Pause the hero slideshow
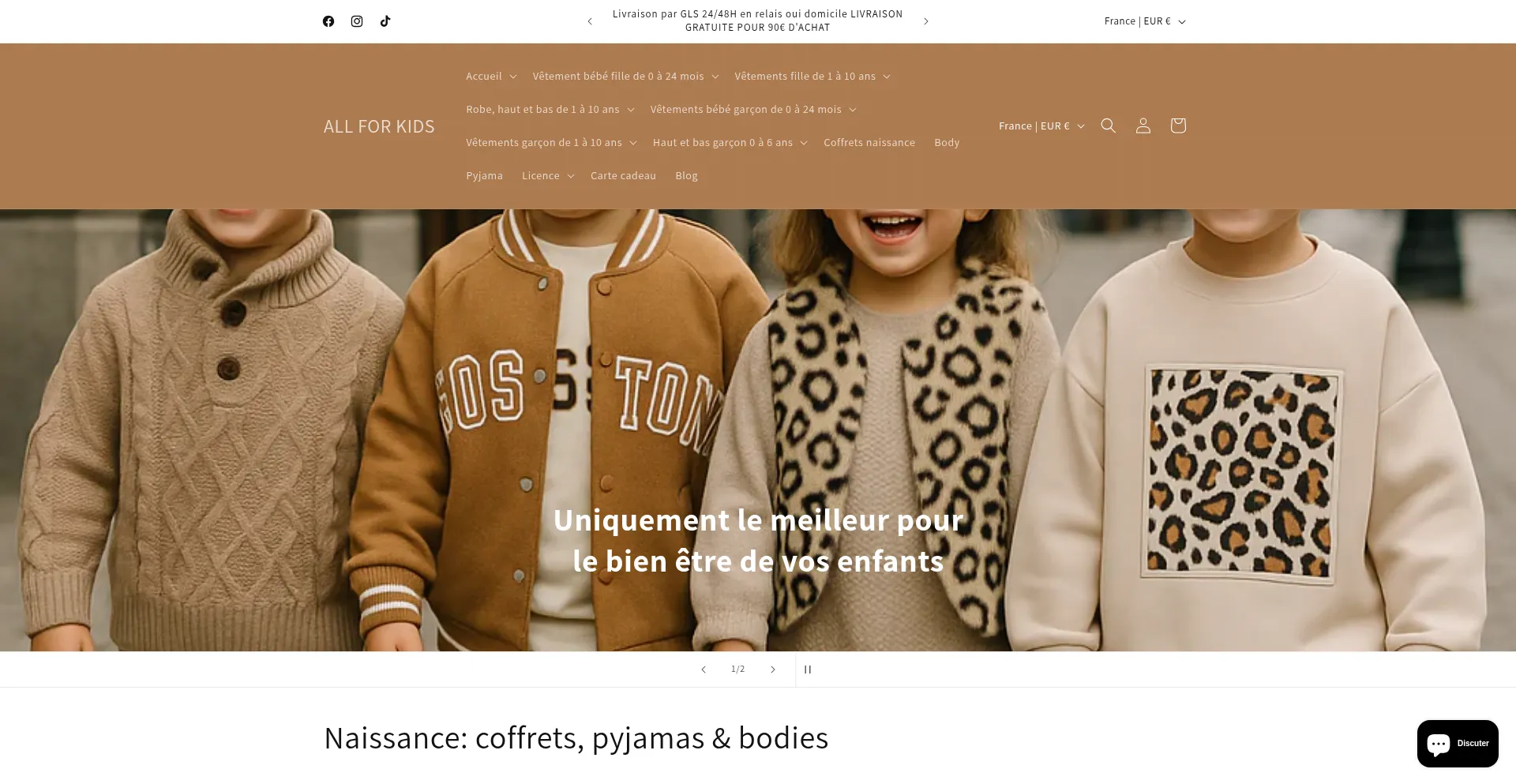The image size is (1516, 784). (x=808, y=670)
